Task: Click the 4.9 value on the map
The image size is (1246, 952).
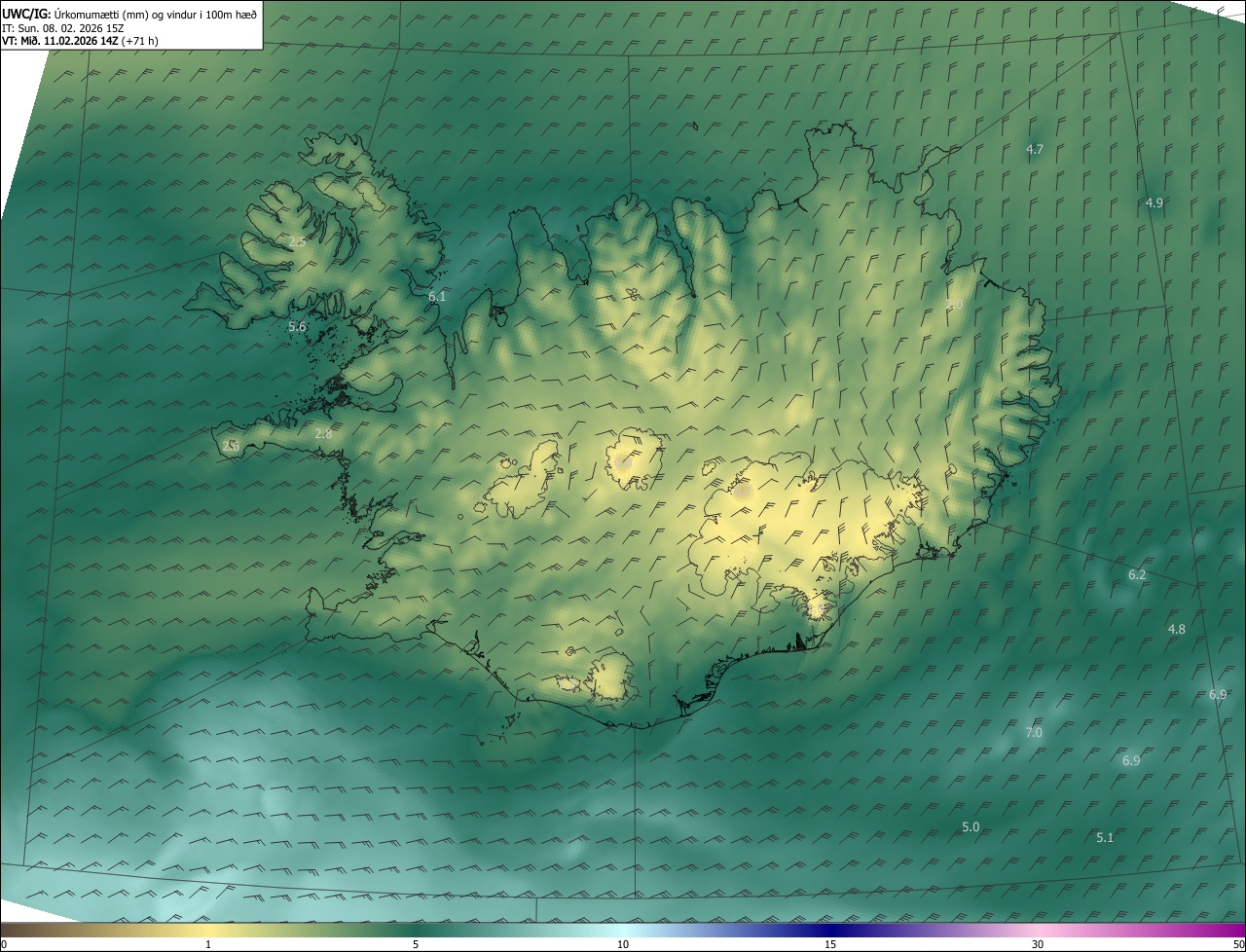Action: pyautogui.click(x=1154, y=202)
